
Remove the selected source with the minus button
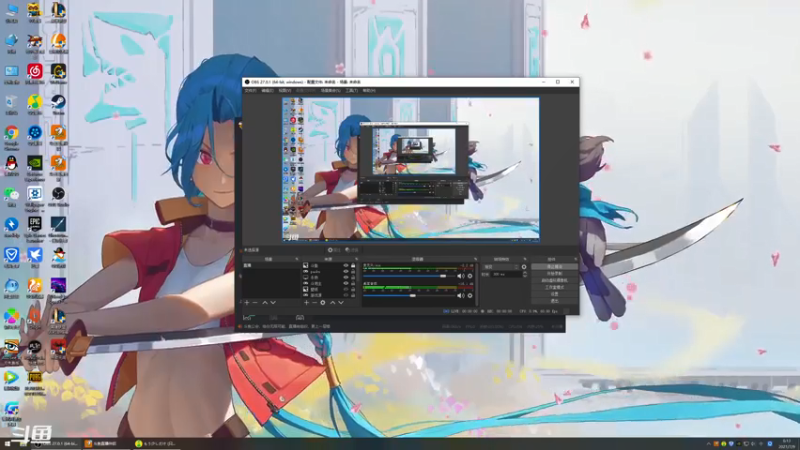pos(314,303)
